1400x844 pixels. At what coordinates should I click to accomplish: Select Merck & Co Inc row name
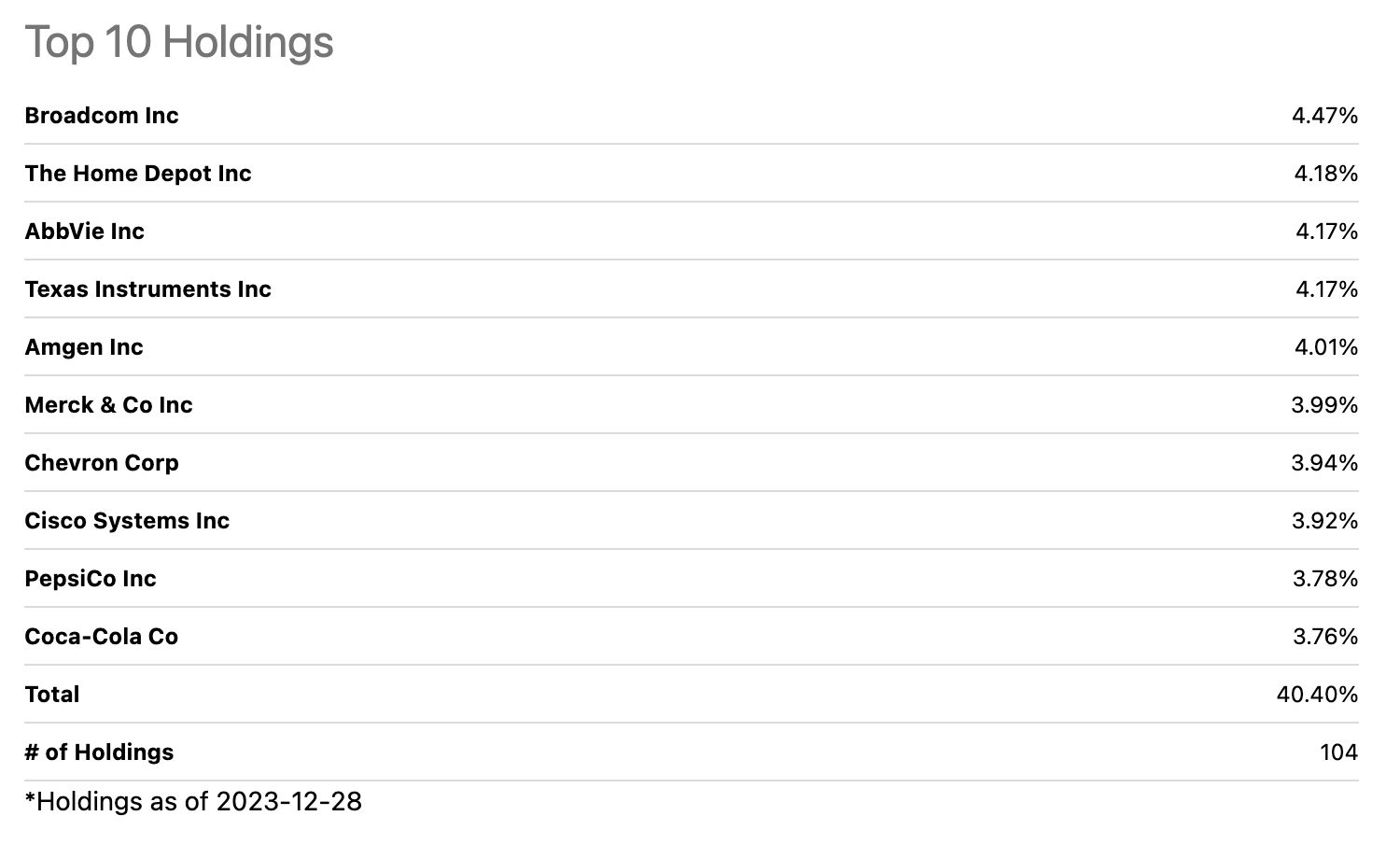108,405
